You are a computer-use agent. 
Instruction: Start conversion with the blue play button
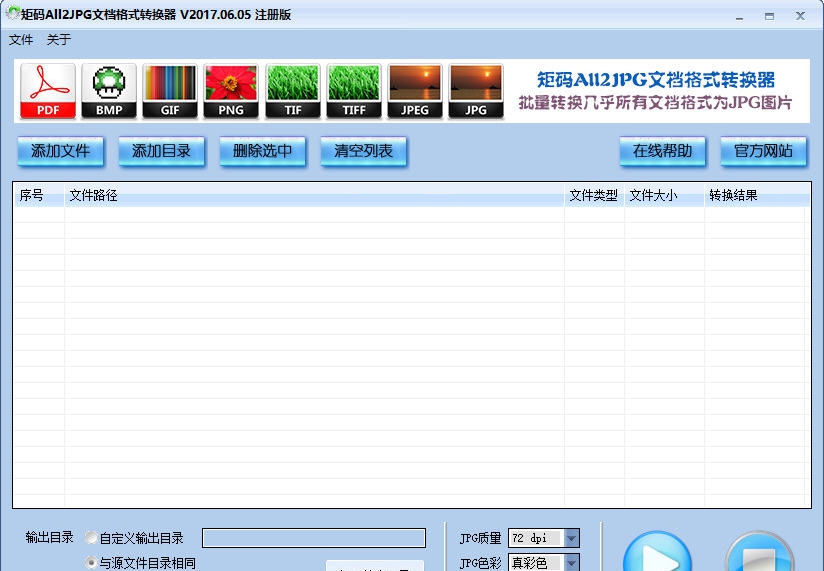[x=657, y=552]
